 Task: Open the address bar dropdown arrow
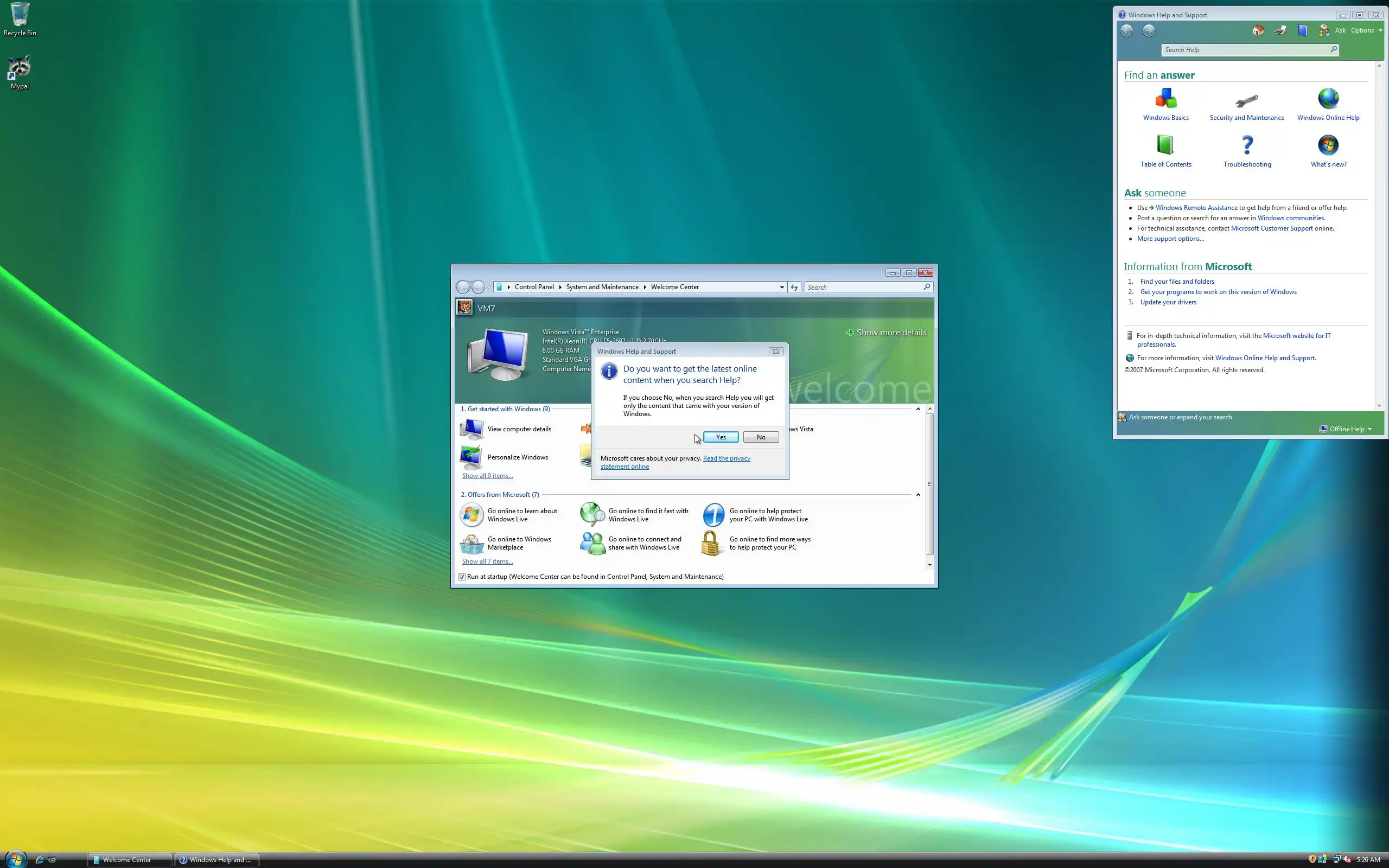pos(781,287)
